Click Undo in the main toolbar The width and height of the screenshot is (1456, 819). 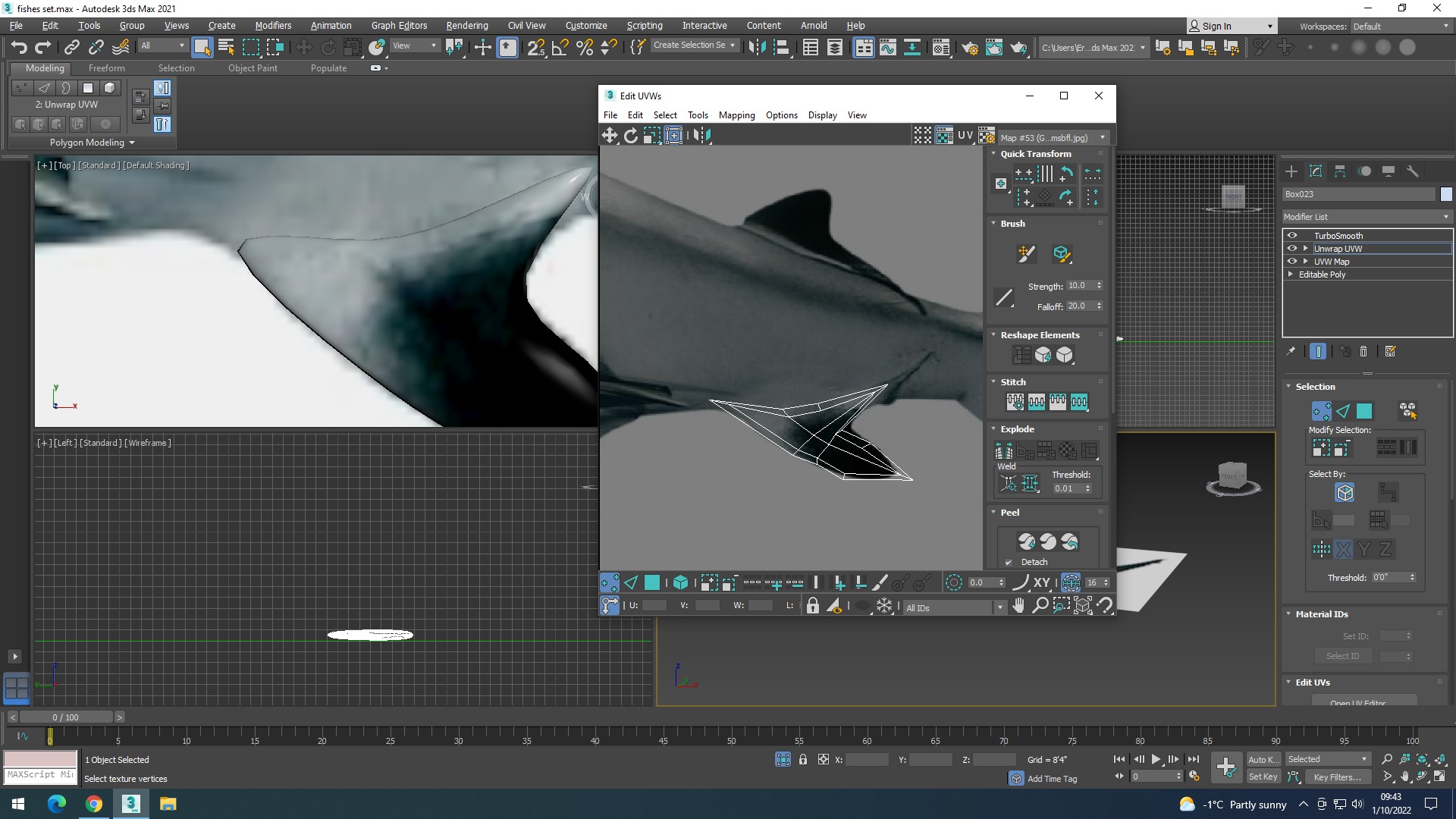coord(19,47)
